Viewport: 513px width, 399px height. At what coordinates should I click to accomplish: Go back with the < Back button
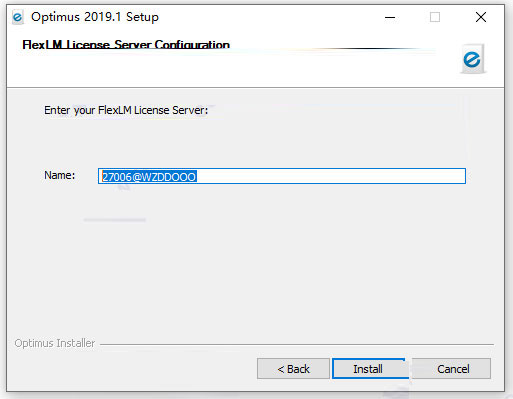[x=293, y=369]
